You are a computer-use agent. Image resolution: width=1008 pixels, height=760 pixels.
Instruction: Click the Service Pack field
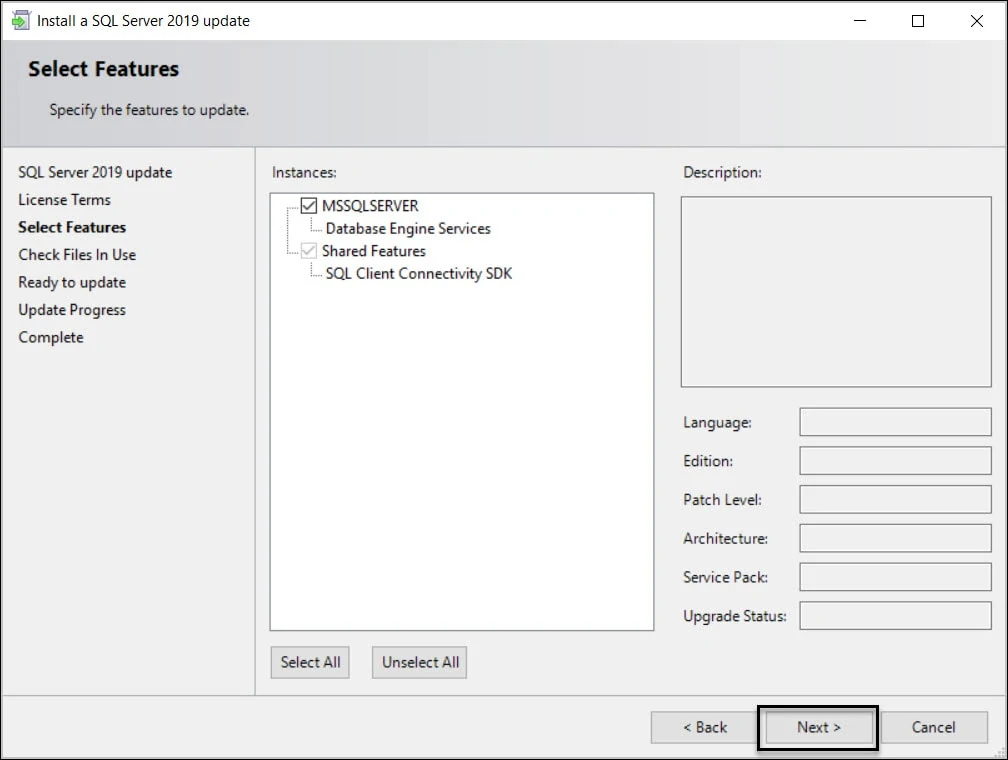tap(895, 577)
